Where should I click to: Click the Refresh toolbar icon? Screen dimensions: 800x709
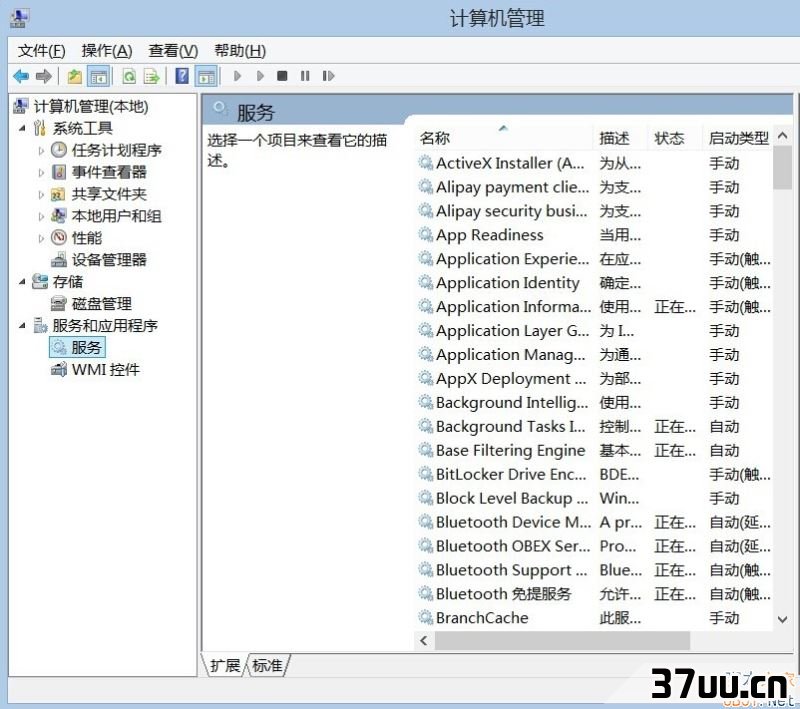129,77
